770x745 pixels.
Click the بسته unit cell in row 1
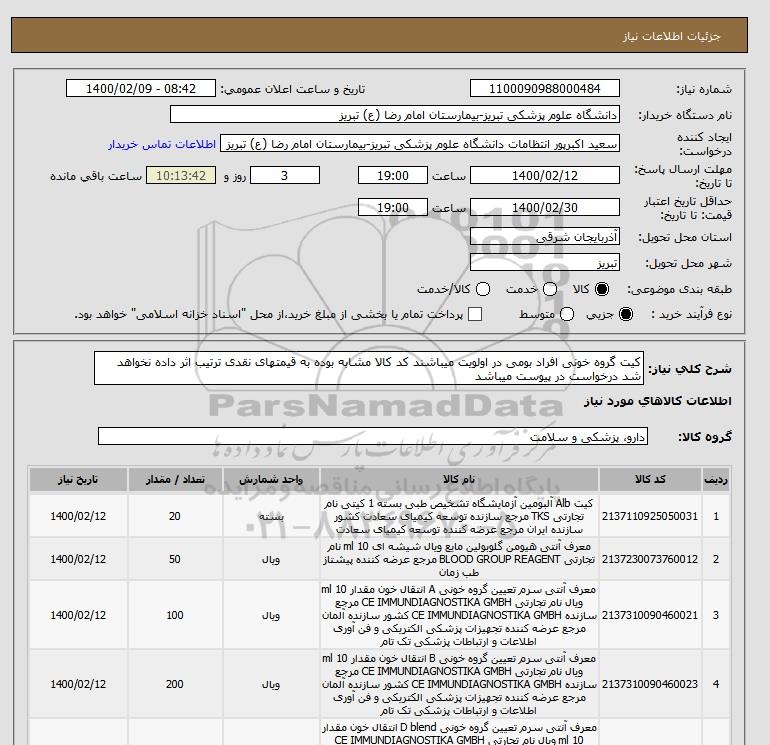(271, 516)
